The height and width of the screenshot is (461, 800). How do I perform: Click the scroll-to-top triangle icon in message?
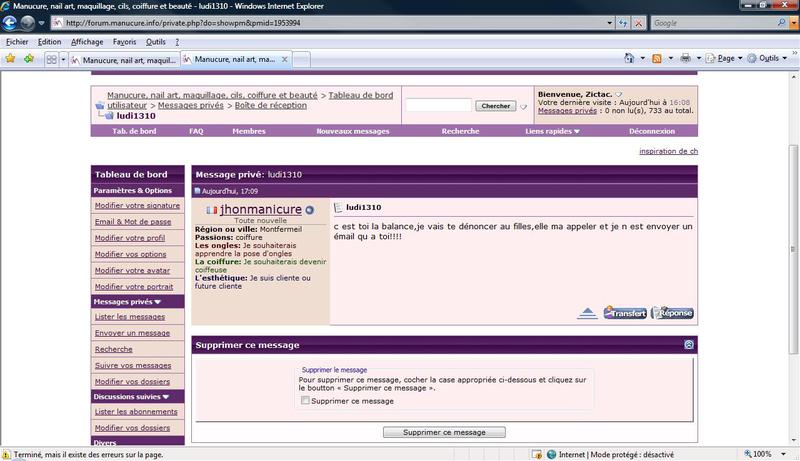[588, 314]
